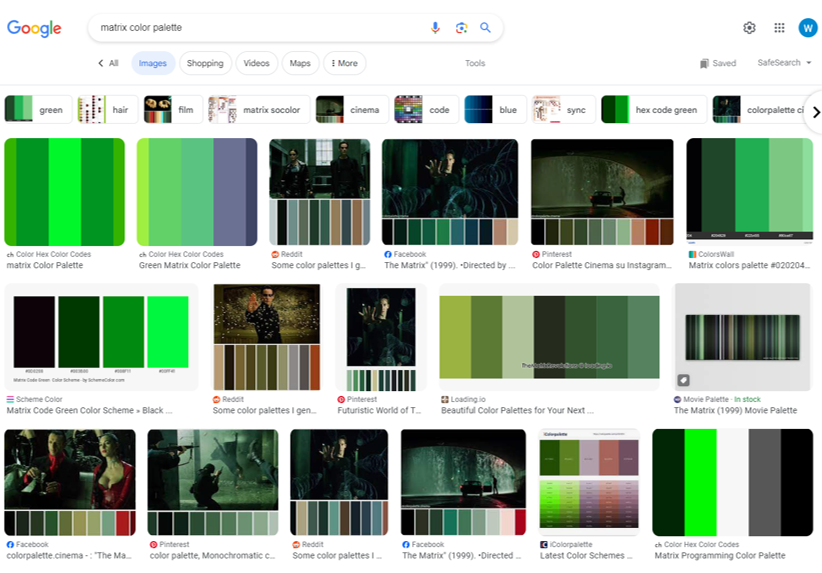Click the magnifying glass search button
The width and height of the screenshot is (822, 573).
486,28
